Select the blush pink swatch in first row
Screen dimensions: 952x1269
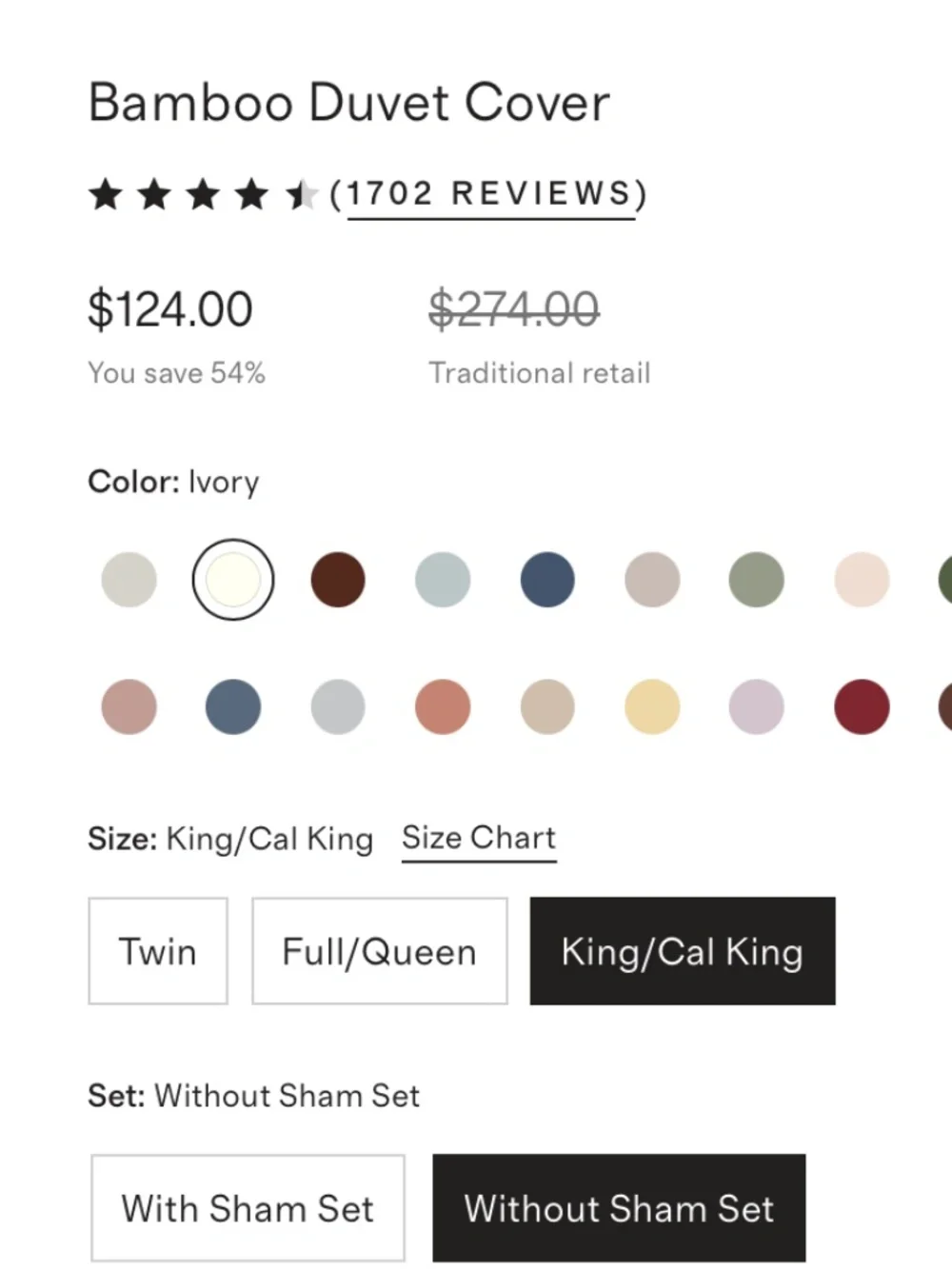[x=862, y=580]
